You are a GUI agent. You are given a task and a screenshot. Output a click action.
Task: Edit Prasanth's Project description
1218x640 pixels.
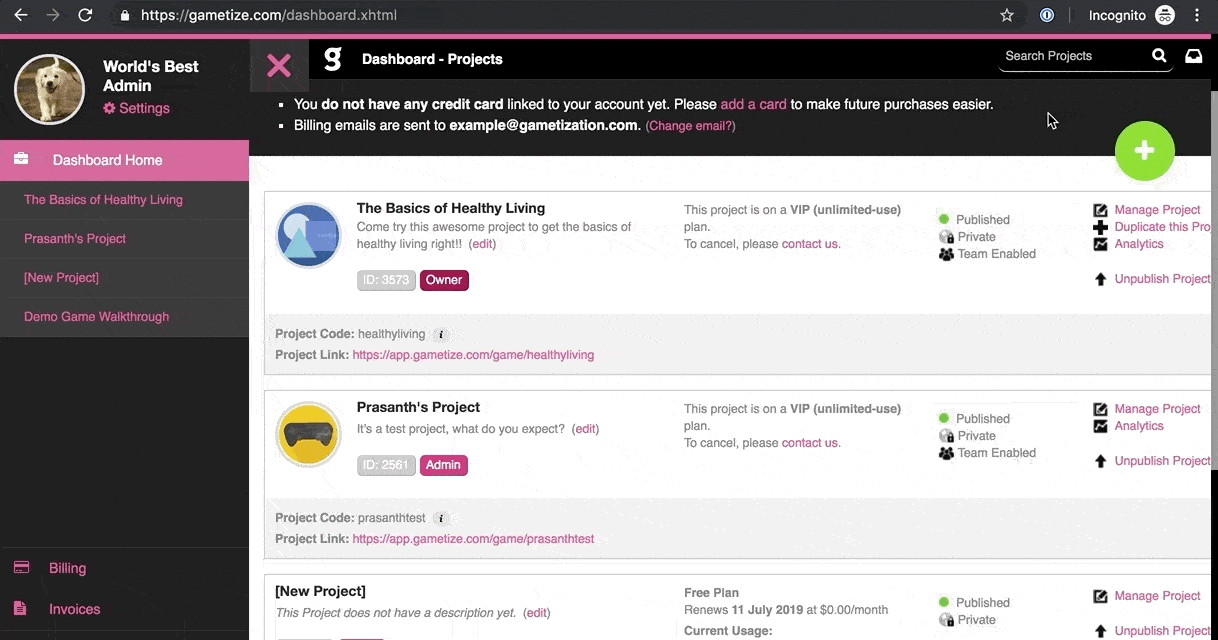tap(585, 429)
